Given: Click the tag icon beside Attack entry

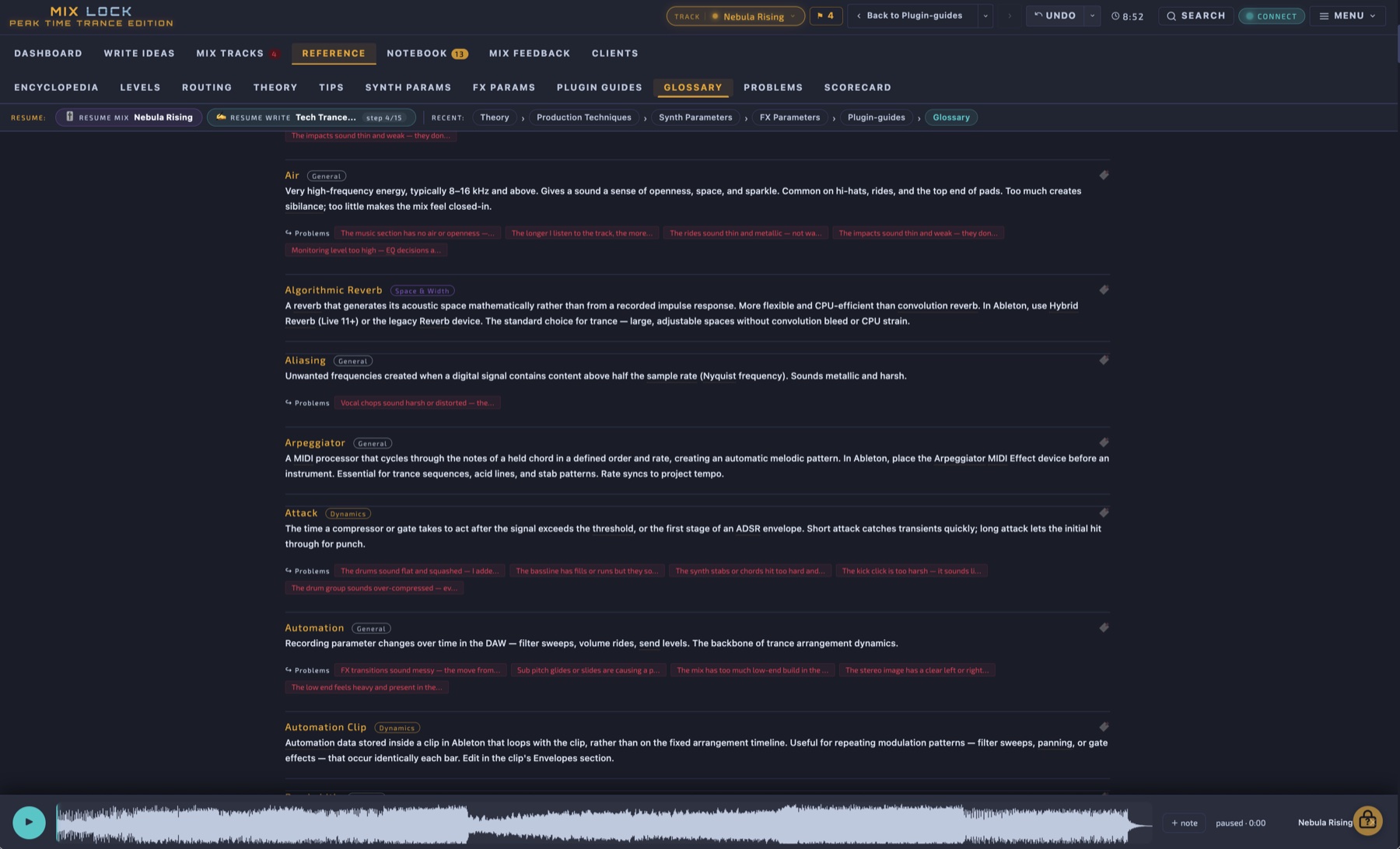Looking at the screenshot, I should [x=1104, y=513].
